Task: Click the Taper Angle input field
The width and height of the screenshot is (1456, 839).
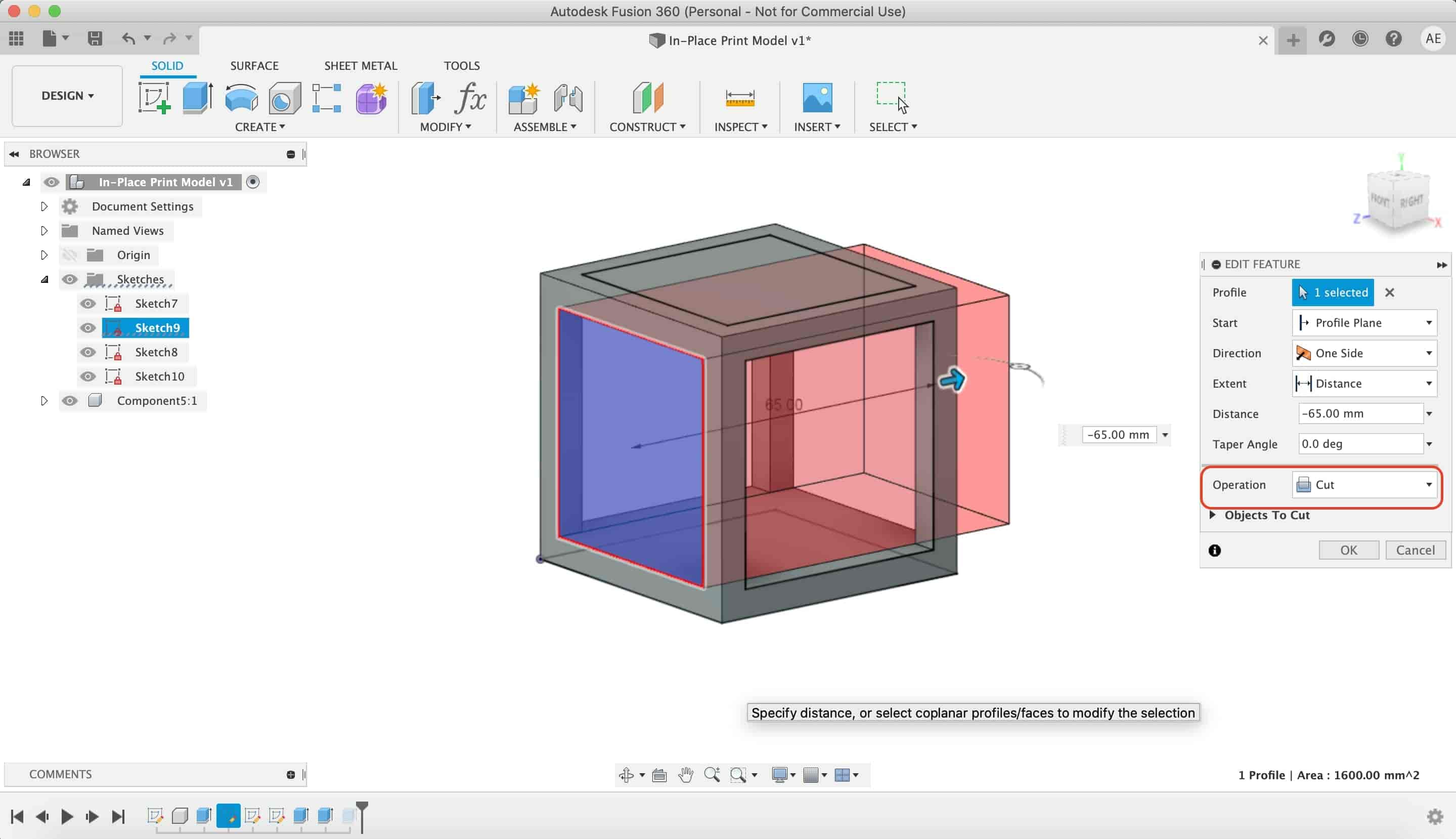Action: [x=1360, y=444]
